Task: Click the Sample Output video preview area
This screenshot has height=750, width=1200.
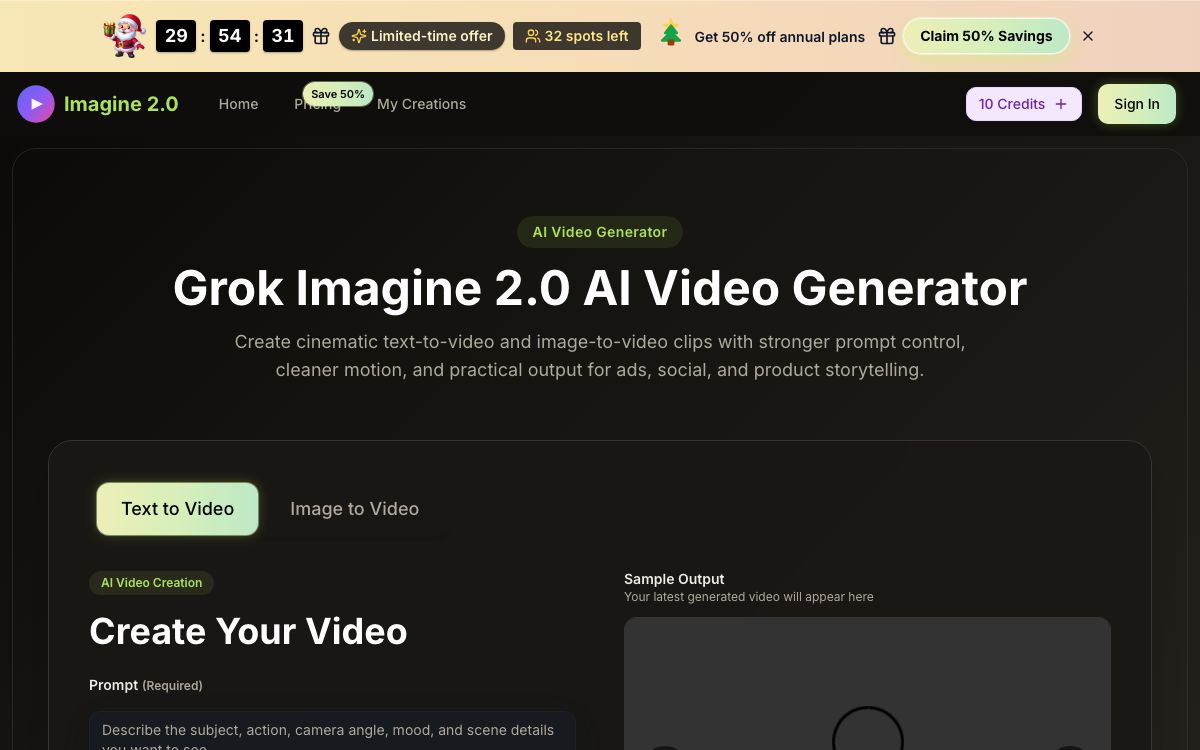Action: point(867,683)
